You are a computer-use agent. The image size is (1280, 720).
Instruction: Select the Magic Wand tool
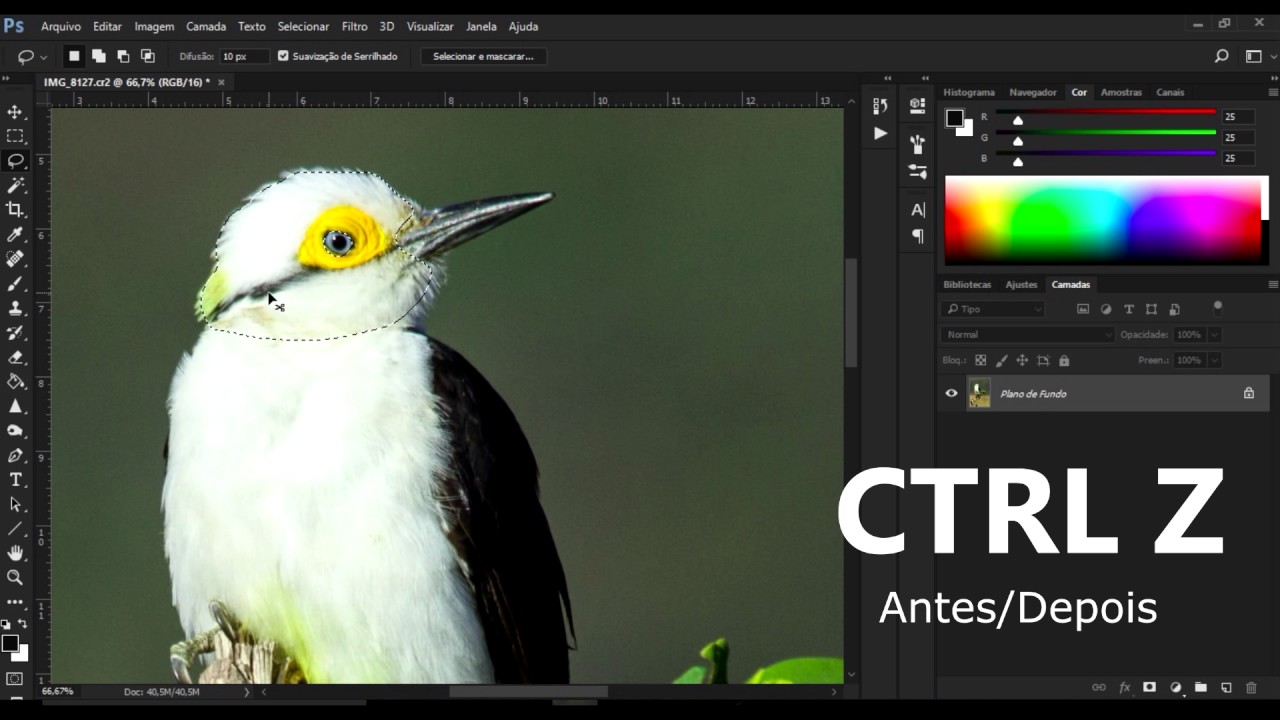coord(15,185)
